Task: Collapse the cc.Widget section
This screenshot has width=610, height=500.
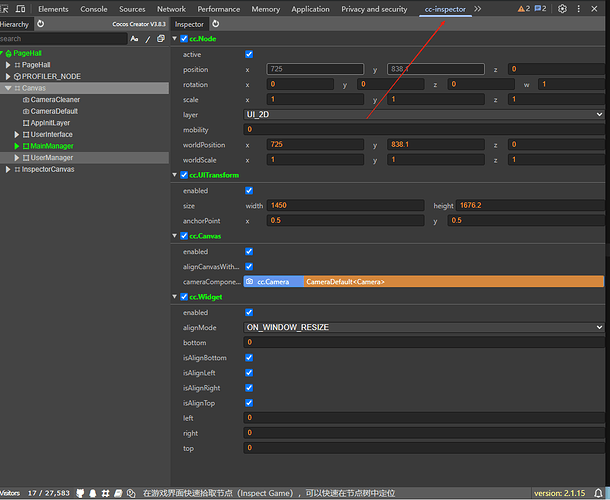Action: click(x=175, y=297)
